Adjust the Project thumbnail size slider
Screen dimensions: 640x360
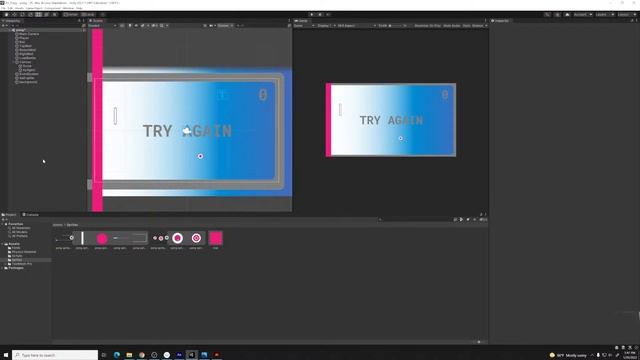478,342
